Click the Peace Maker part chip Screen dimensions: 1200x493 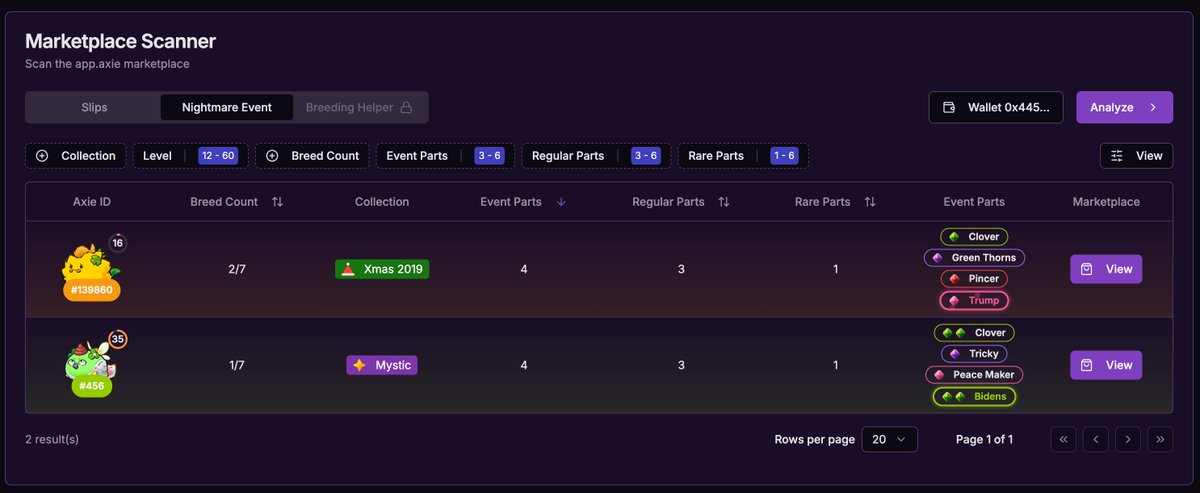point(974,375)
